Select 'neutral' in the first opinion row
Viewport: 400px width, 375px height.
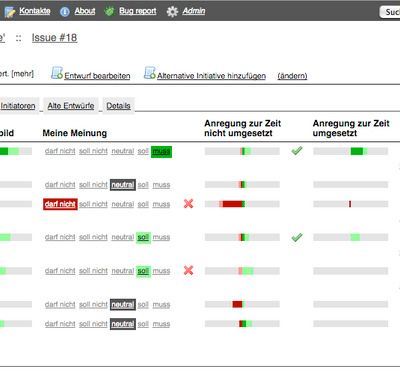(x=123, y=151)
